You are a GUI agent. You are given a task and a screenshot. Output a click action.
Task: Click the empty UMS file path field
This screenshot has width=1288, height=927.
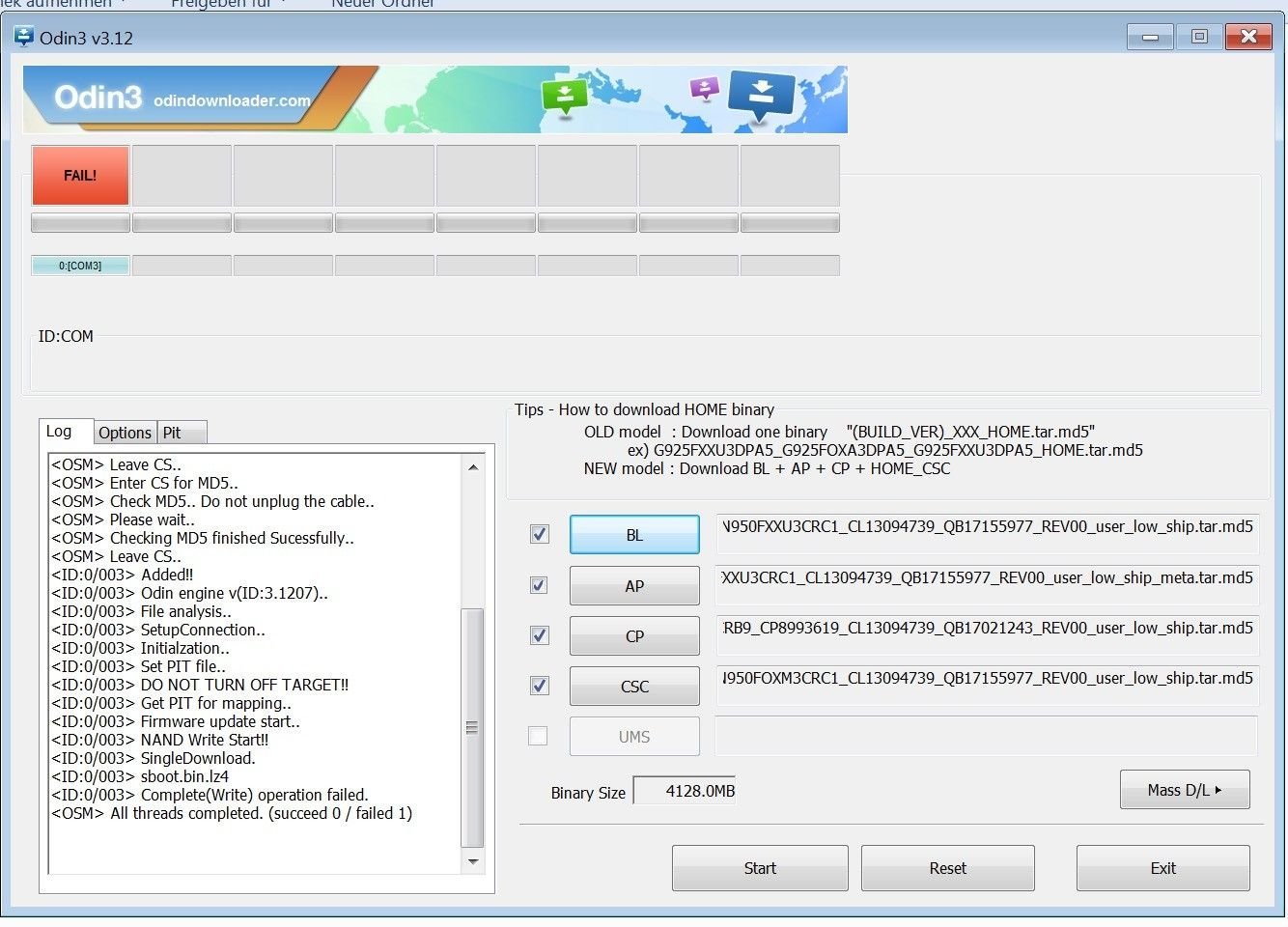tap(987, 737)
